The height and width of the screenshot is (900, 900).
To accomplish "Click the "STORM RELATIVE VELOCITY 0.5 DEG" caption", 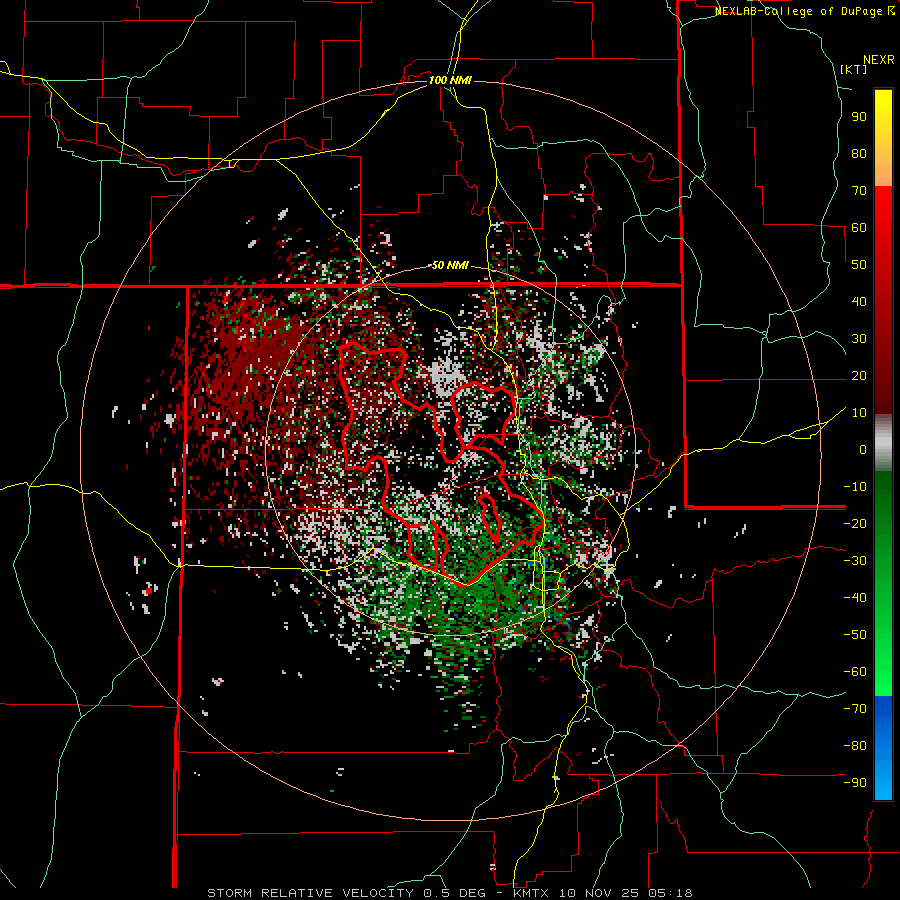I will tap(346, 893).
